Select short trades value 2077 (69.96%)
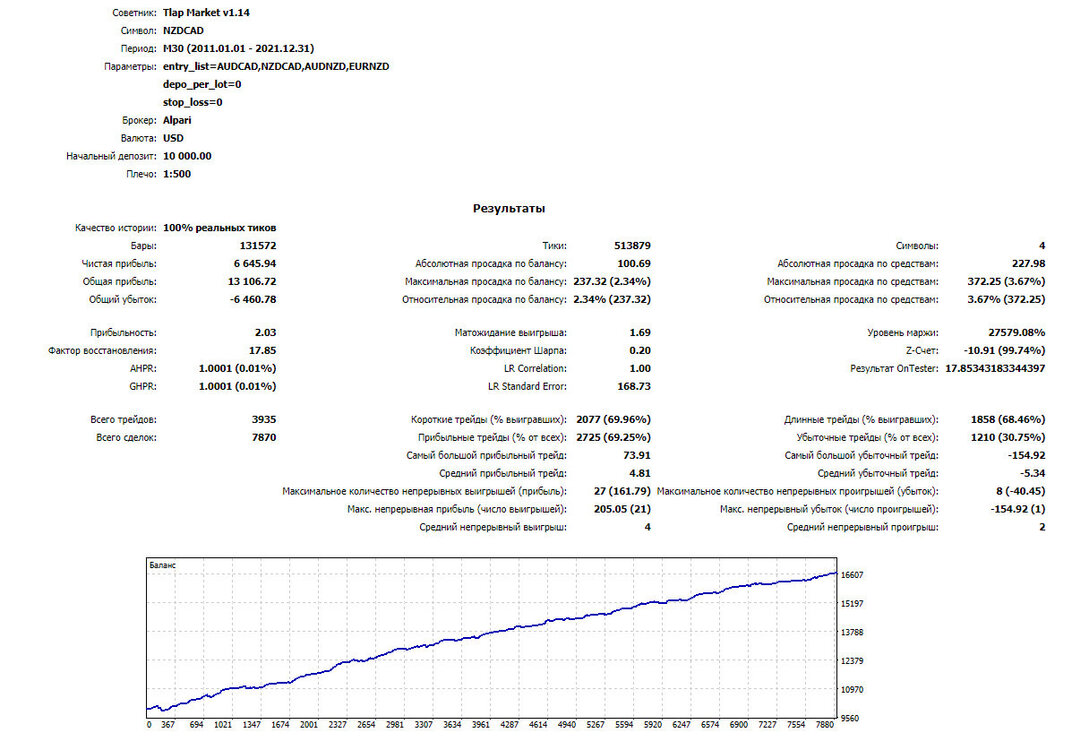The image size is (1072, 750). tap(613, 419)
